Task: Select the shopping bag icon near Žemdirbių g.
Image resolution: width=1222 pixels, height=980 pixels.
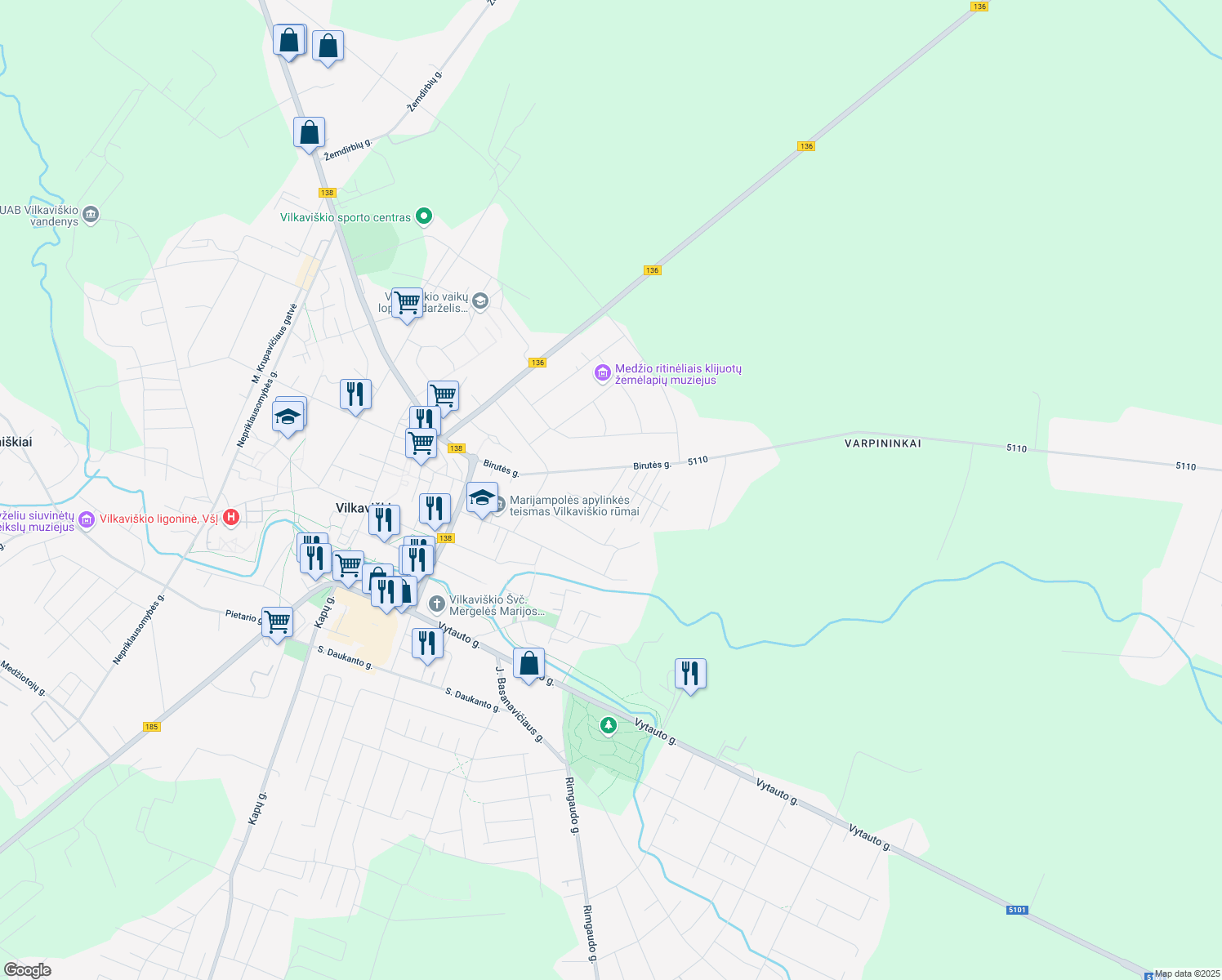Action: click(x=309, y=132)
